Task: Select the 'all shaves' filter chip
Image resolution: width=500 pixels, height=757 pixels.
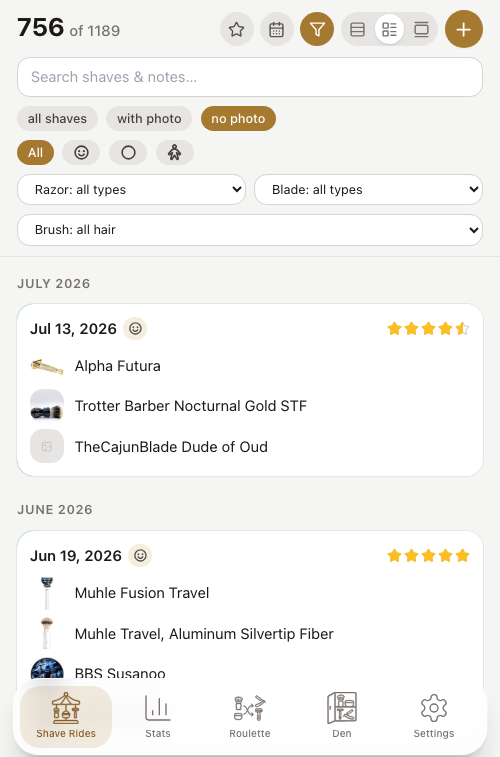Action: point(57,119)
